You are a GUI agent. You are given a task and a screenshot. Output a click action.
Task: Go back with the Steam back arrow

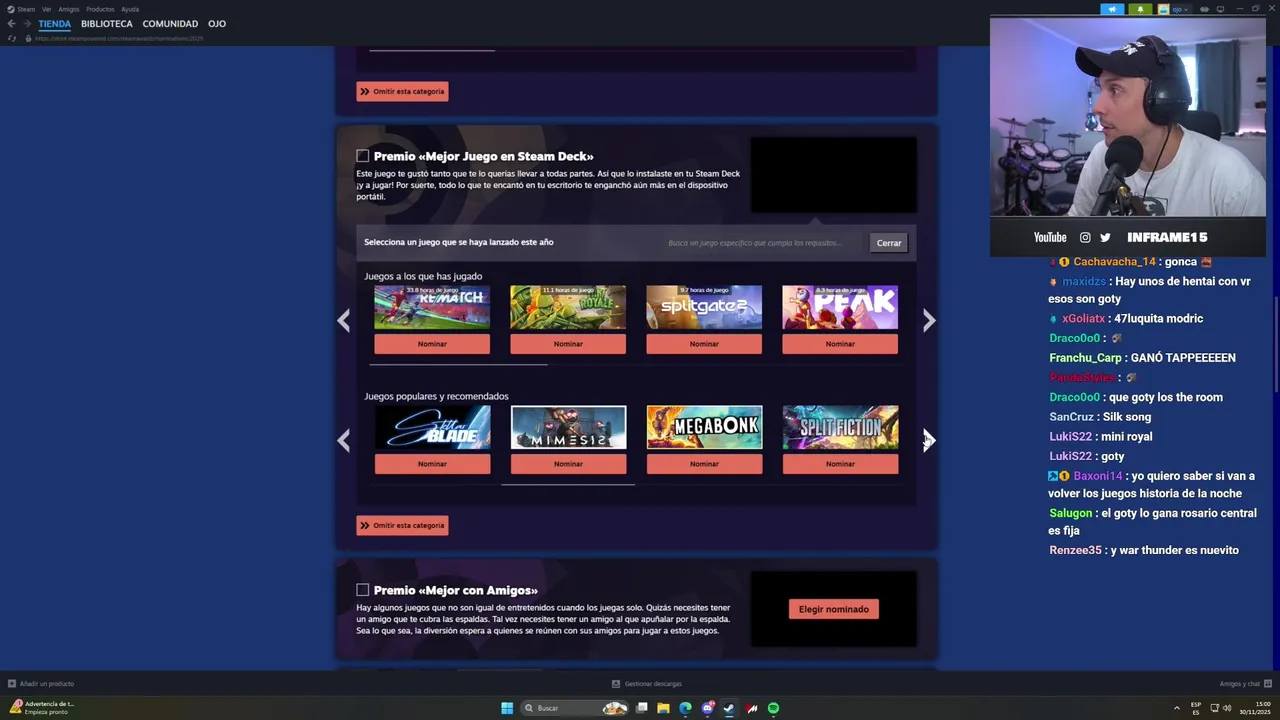[11, 24]
